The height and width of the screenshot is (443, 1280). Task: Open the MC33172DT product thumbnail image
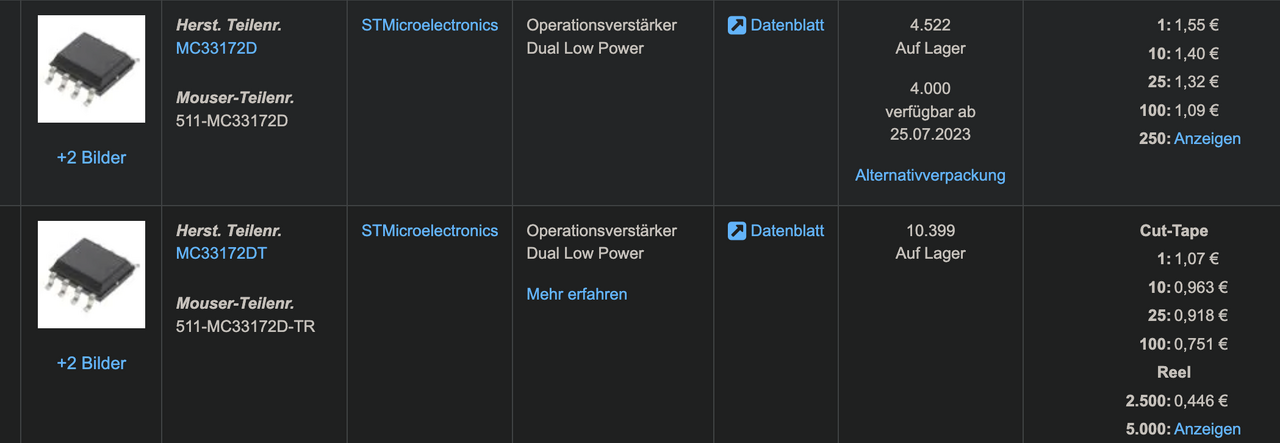tap(91, 274)
